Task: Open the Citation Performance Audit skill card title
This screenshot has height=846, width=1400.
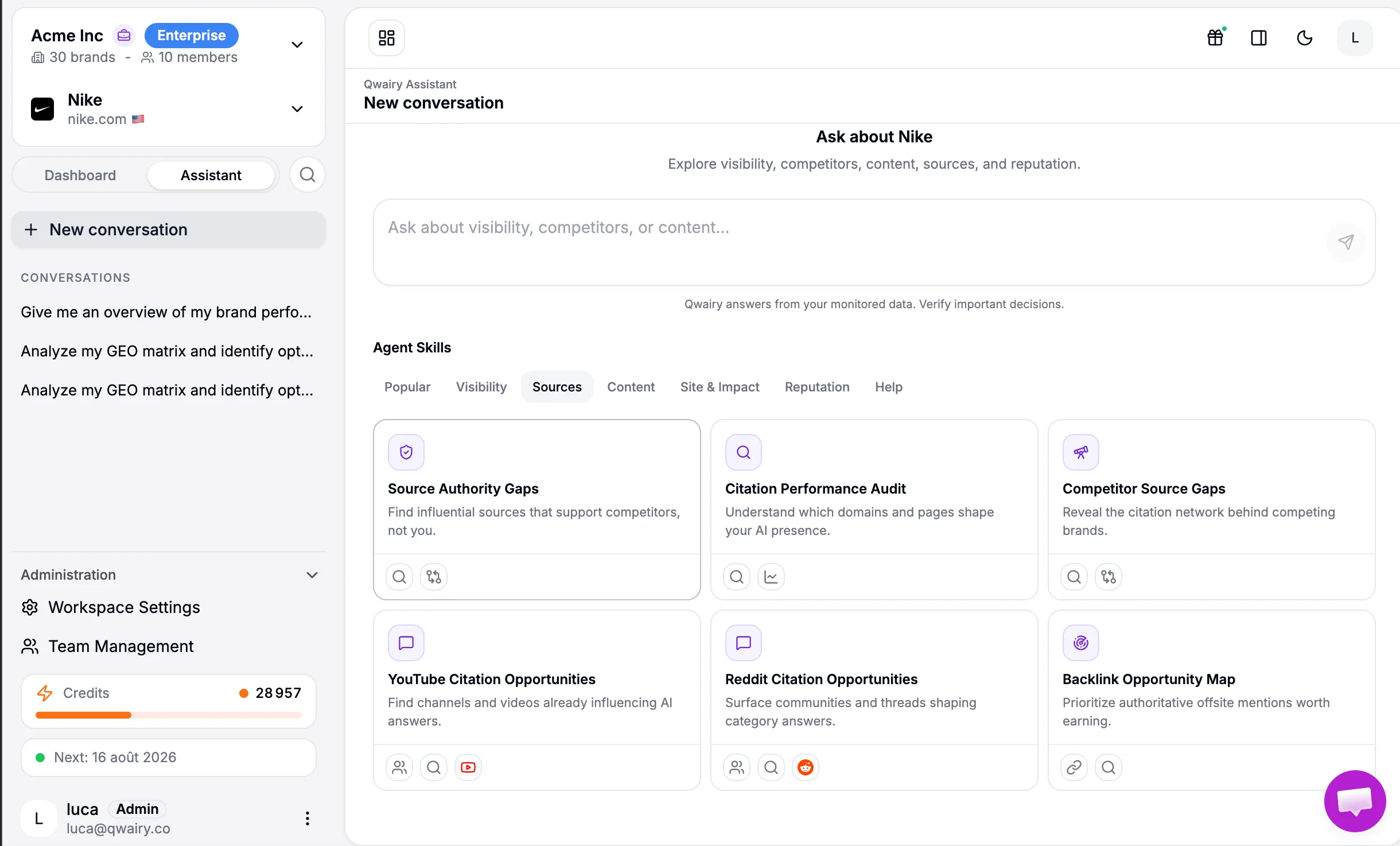Action: pyautogui.click(x=815, y=488)
